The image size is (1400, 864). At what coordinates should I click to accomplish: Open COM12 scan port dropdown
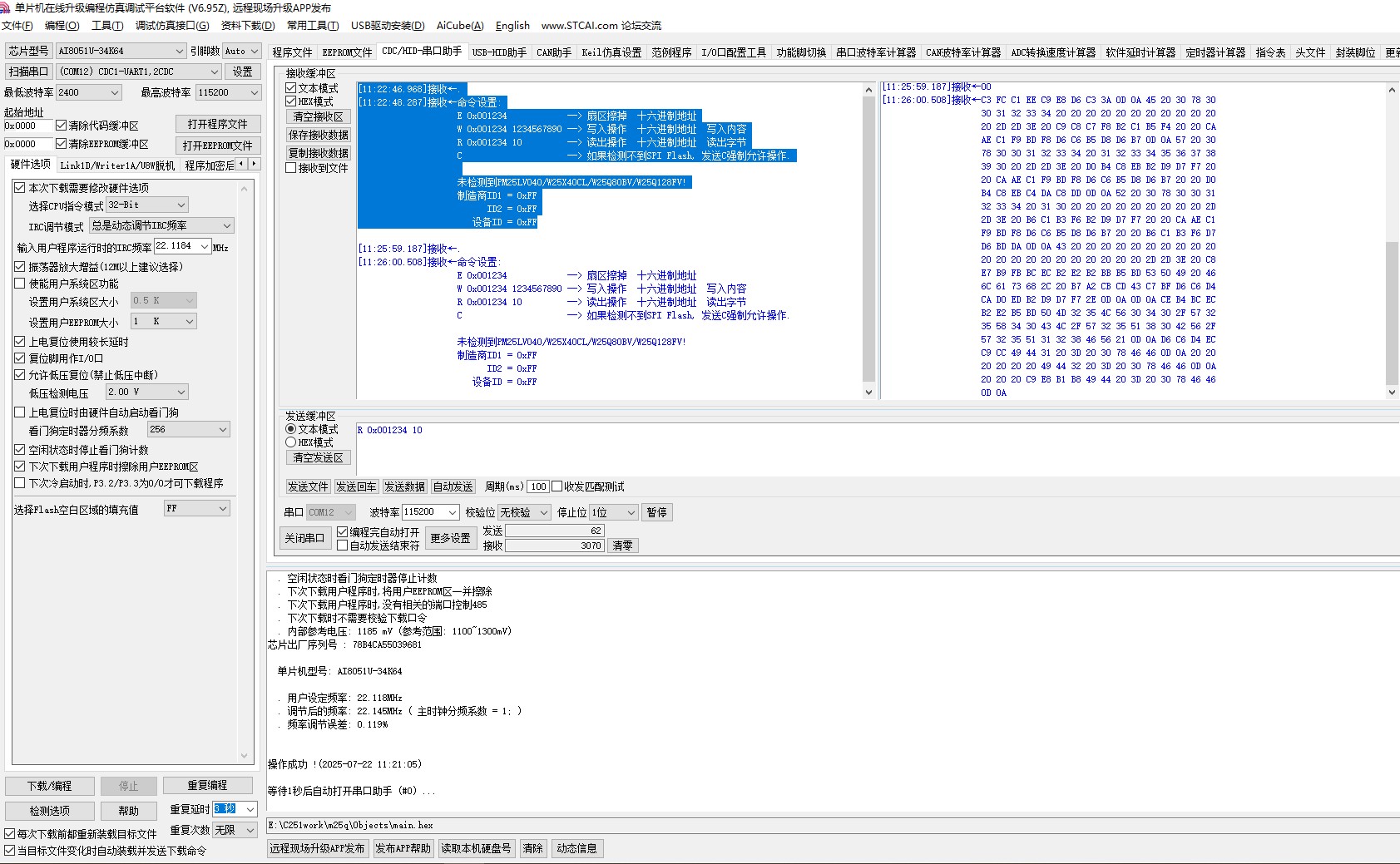(139, 72)
